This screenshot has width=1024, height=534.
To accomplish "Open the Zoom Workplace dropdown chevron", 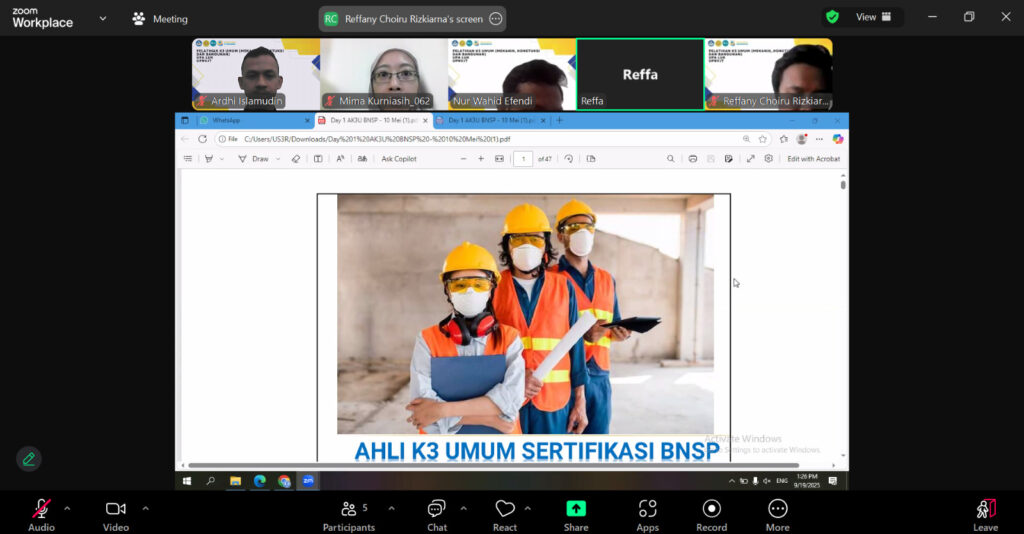I will (x=102, y=18).
